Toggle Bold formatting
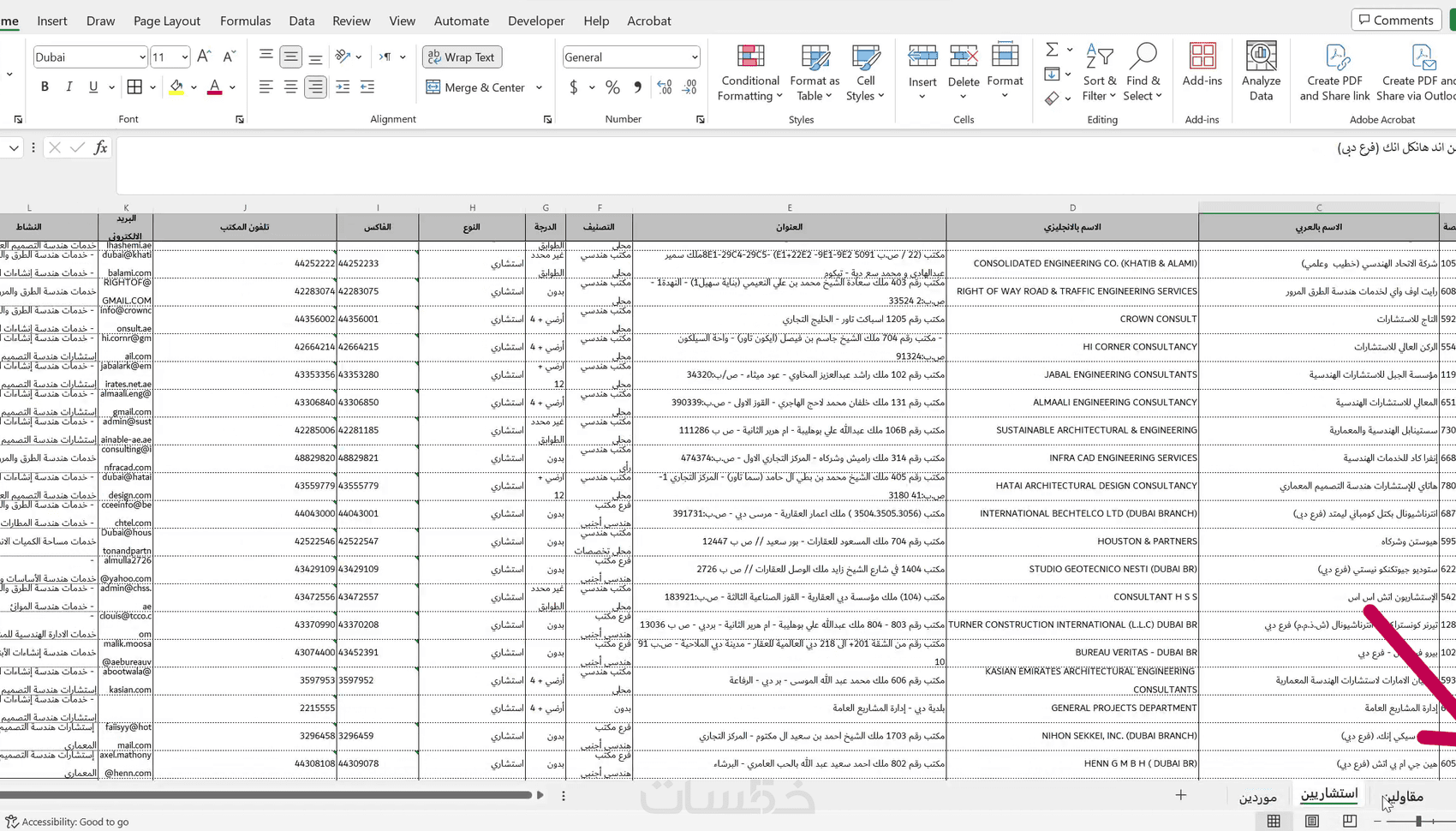The image size is (1456, 831). point(45,87)
